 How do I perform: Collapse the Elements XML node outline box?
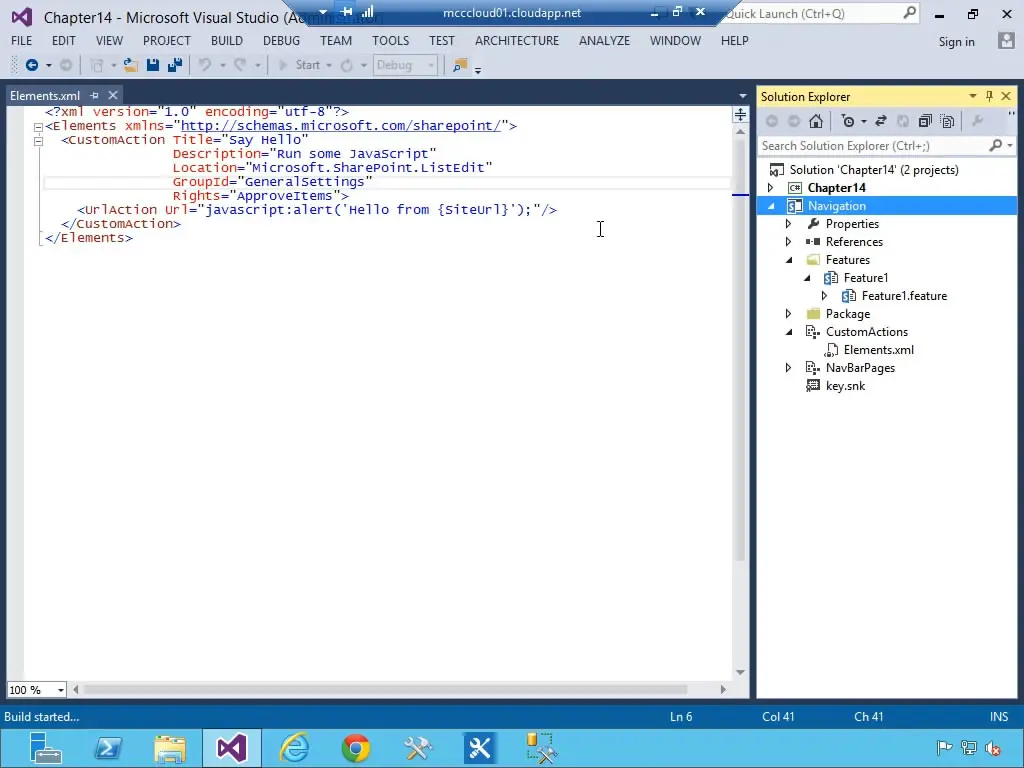(39, 127)
